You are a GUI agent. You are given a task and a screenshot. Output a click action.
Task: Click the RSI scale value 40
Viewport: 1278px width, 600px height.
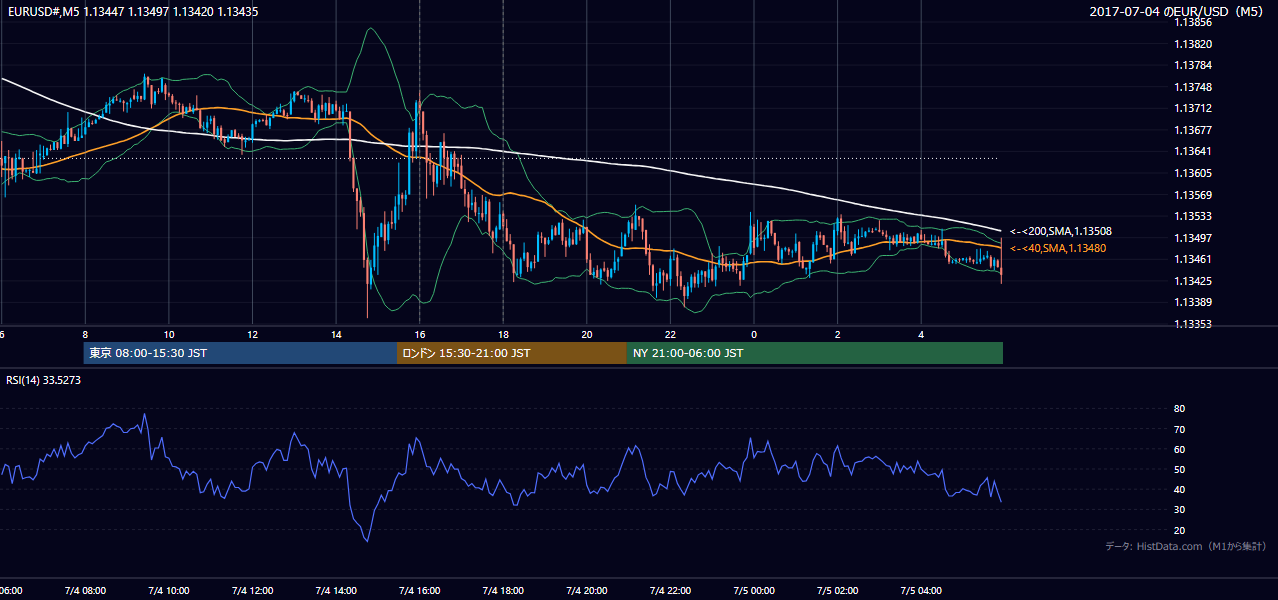tap(1179, 489)
